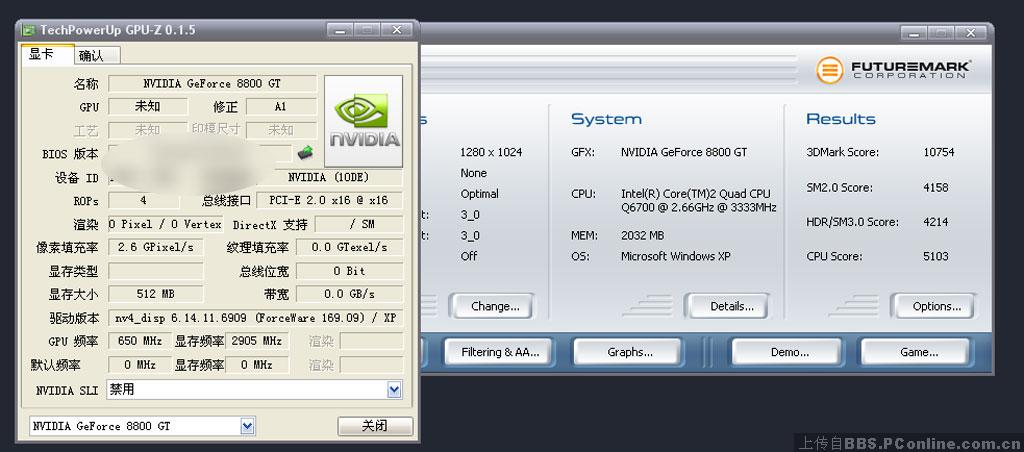Click the SM2.0 Score value 4158

coord(936,187)
